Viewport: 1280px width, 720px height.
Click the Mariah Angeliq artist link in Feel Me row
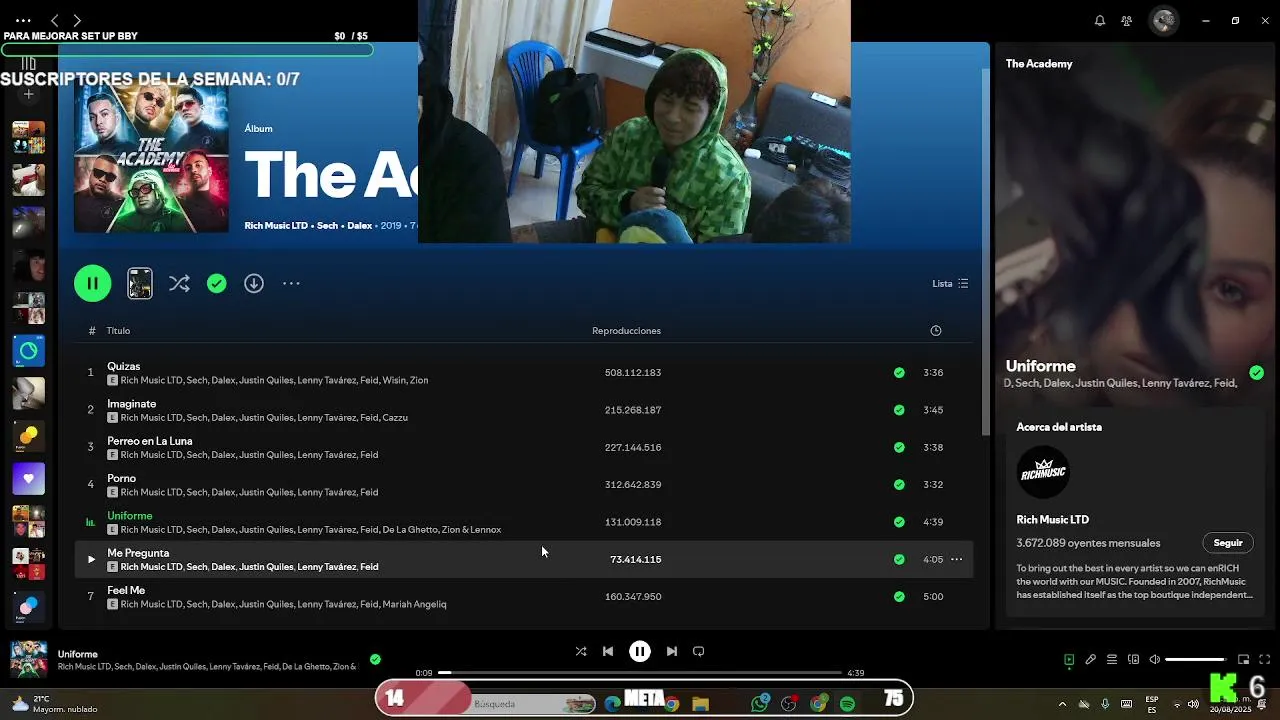(414, 604)
